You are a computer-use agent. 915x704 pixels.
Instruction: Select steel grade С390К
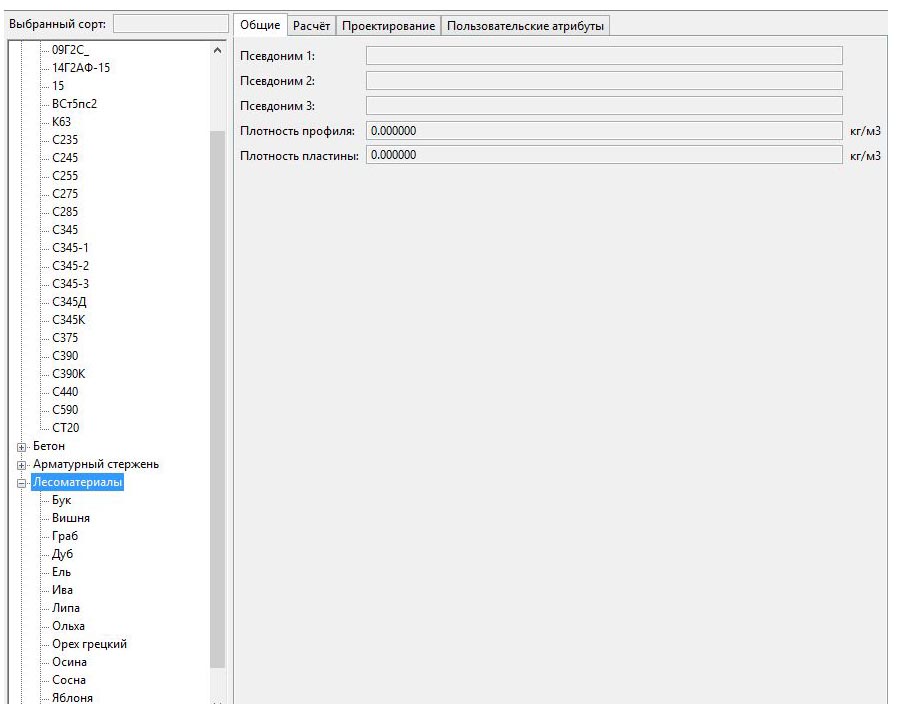click(68, 374)
